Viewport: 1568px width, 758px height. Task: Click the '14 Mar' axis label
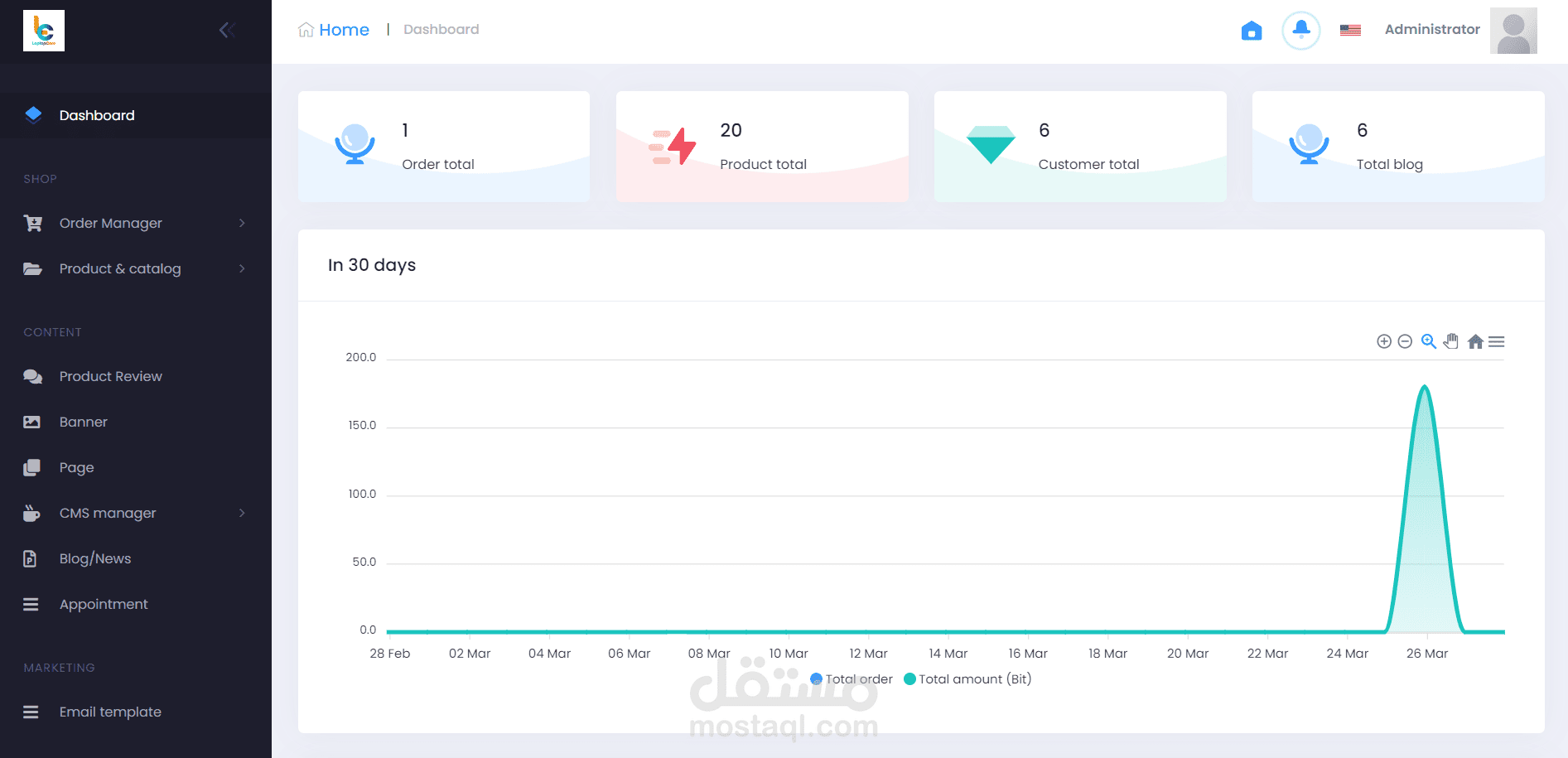click(x=948, y=654)
